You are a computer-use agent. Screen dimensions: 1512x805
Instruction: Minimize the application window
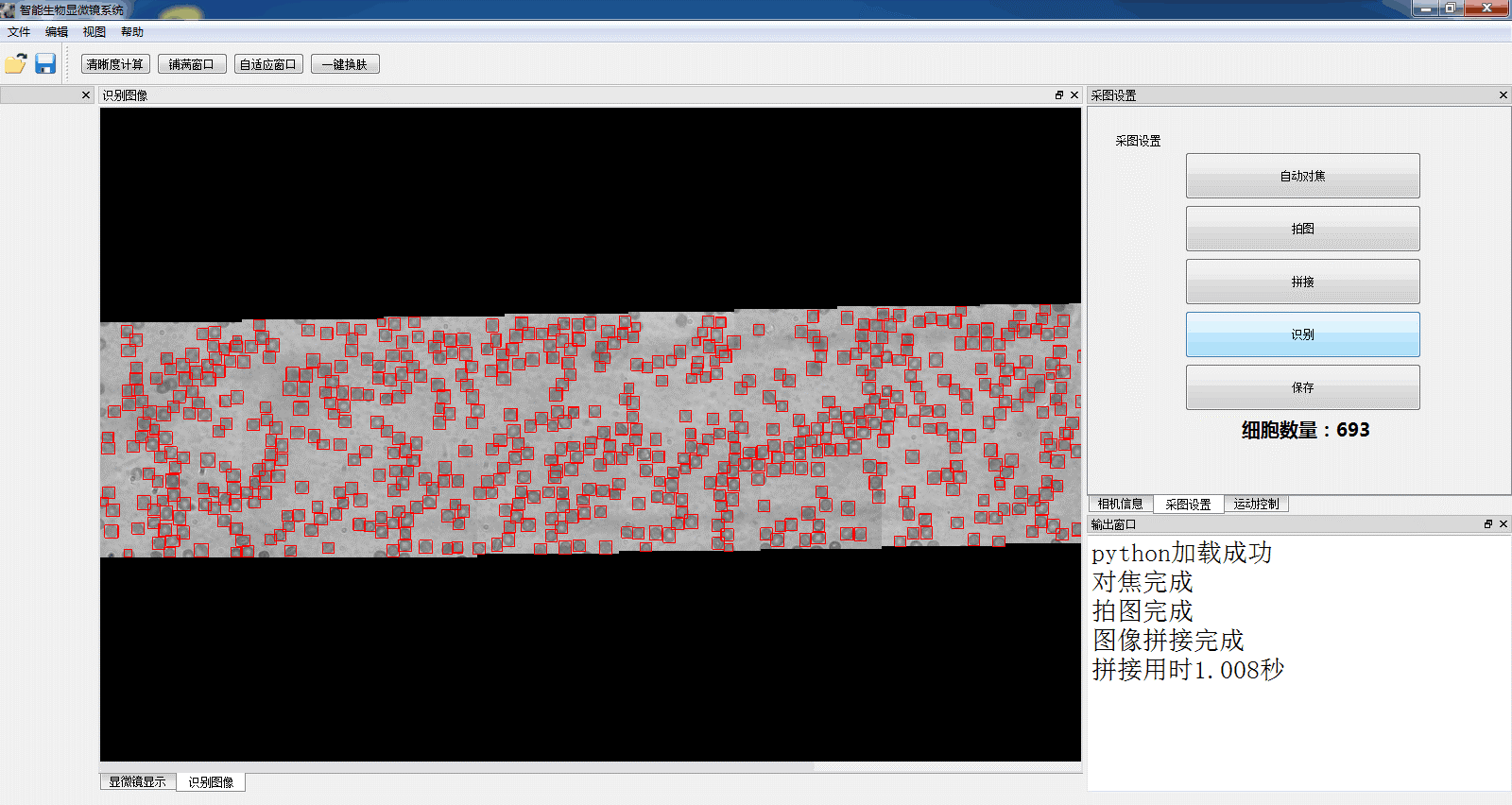[1424, 9]
